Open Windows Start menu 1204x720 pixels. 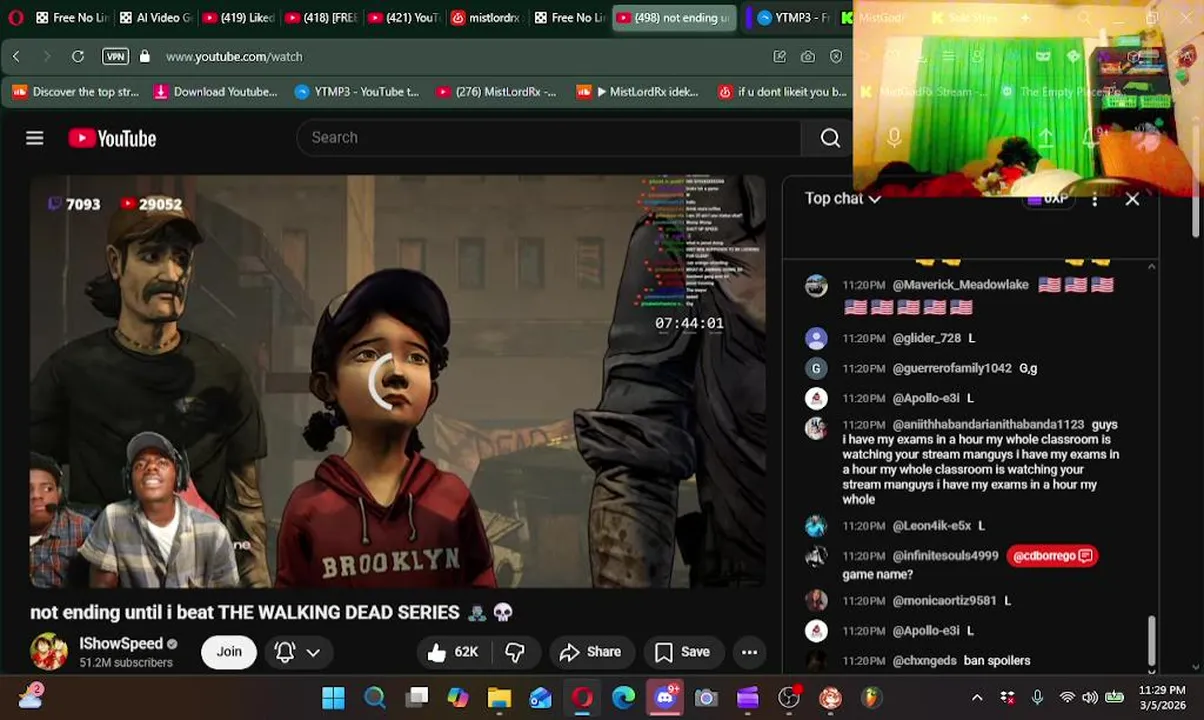[x=333, y=698]
